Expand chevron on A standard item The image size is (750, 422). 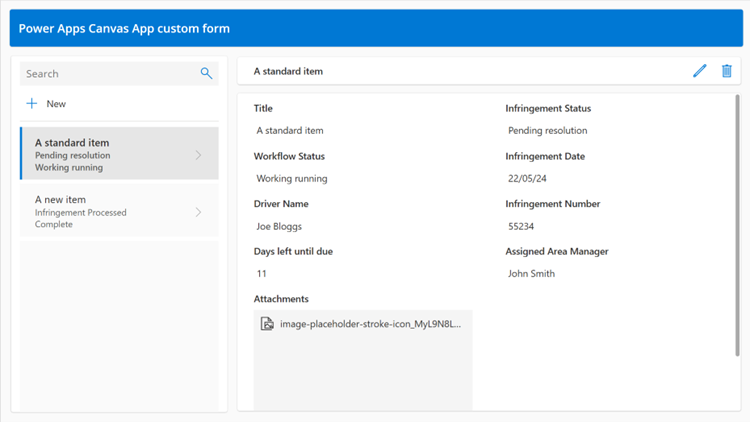coord(198,155)
